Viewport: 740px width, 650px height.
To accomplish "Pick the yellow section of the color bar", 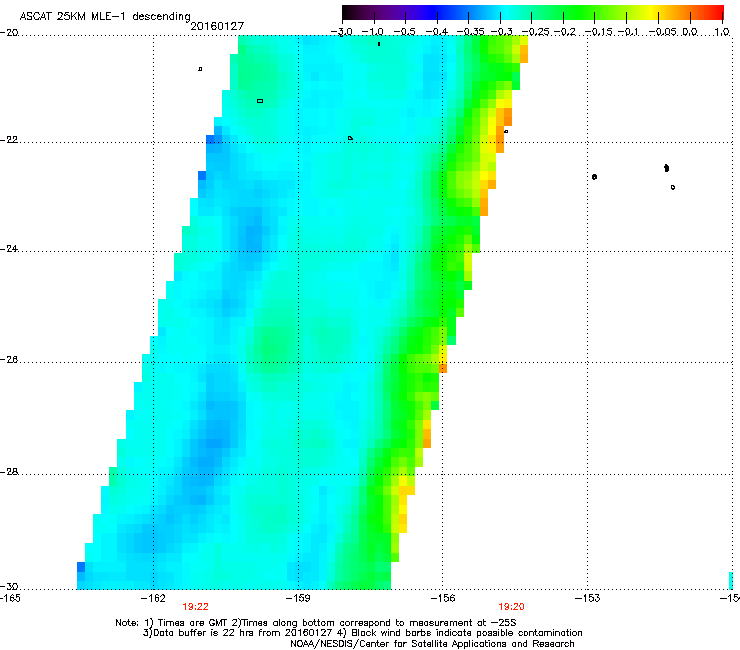I will click(651, 12).
